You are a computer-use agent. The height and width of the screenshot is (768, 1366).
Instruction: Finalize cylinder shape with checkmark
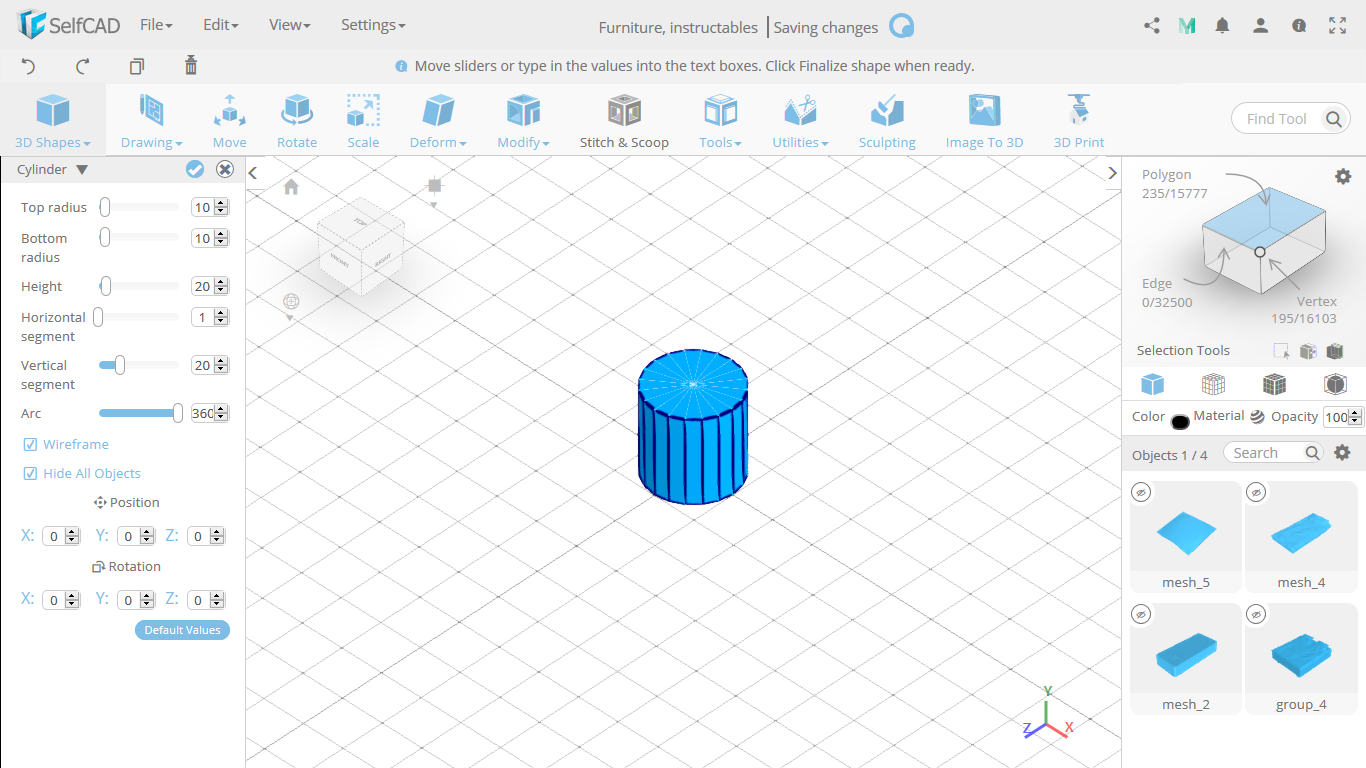pos(195,169)
